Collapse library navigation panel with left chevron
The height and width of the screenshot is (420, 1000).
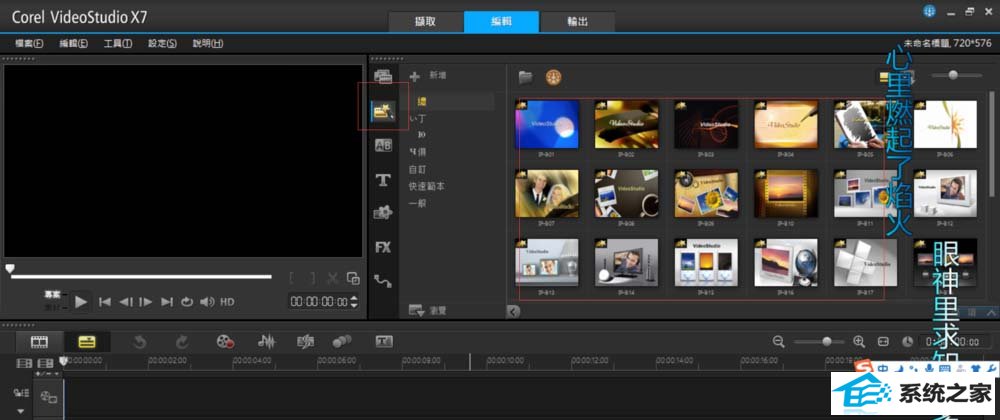pyautogui.click(x=513, y=311)
